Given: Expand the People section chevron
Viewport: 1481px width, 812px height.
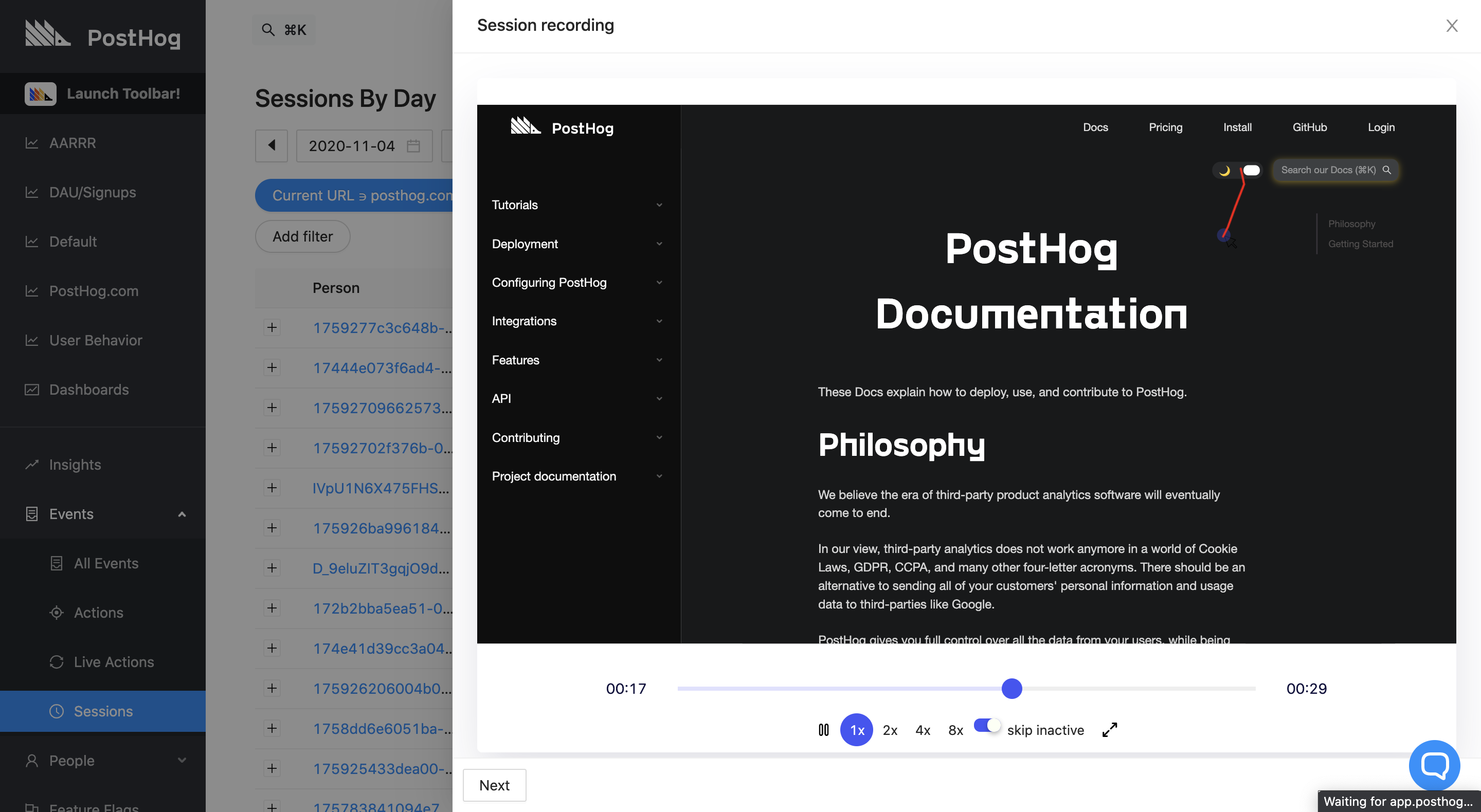Looking at the screenshot, I should (x=183, y=760).
